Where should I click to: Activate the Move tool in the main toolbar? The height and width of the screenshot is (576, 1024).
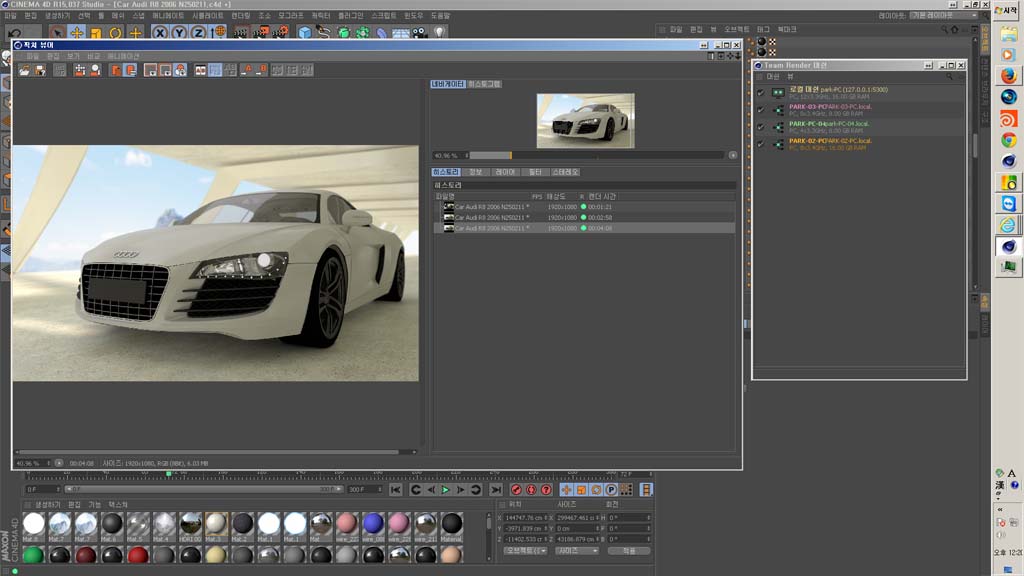pyautogui.click(x=76, y=32)
